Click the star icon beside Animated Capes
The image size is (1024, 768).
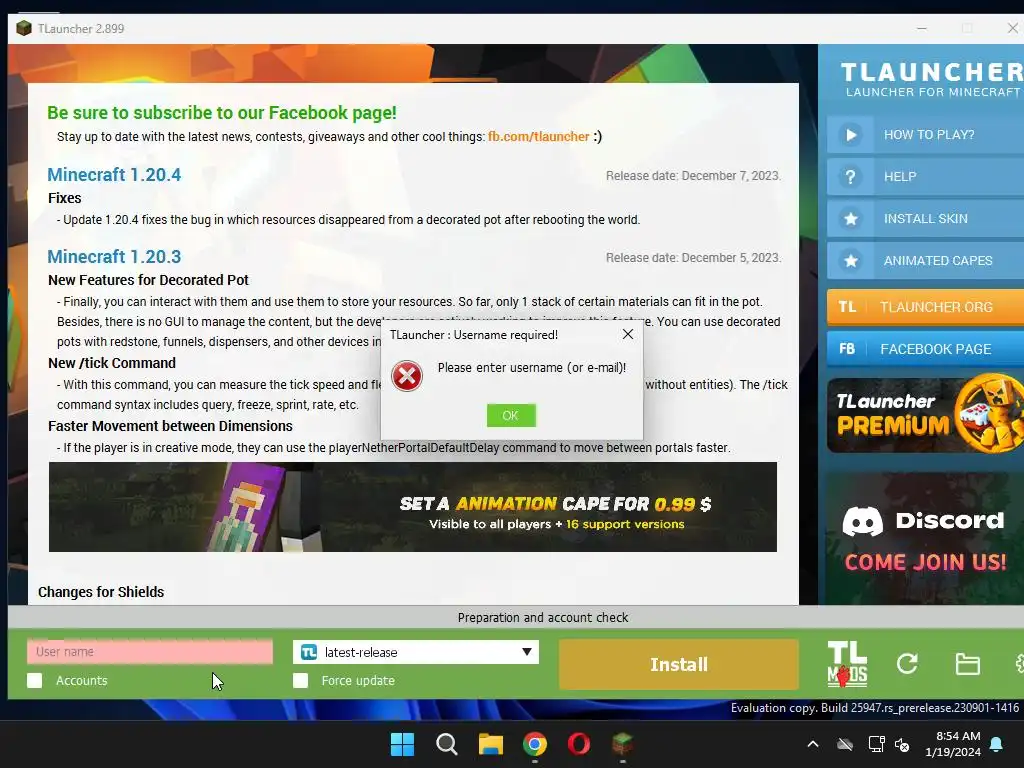point(850,261)
